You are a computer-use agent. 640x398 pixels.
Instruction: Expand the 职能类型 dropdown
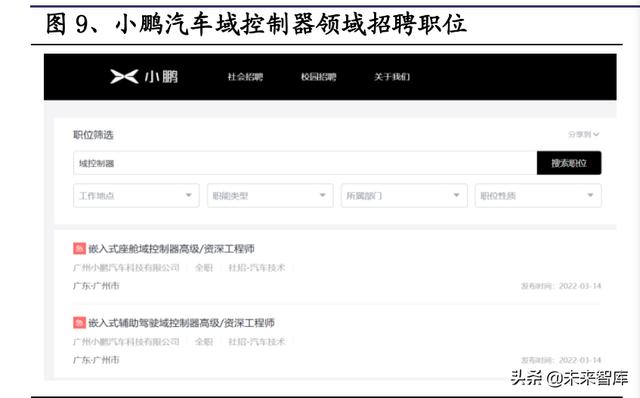(270, 196)
